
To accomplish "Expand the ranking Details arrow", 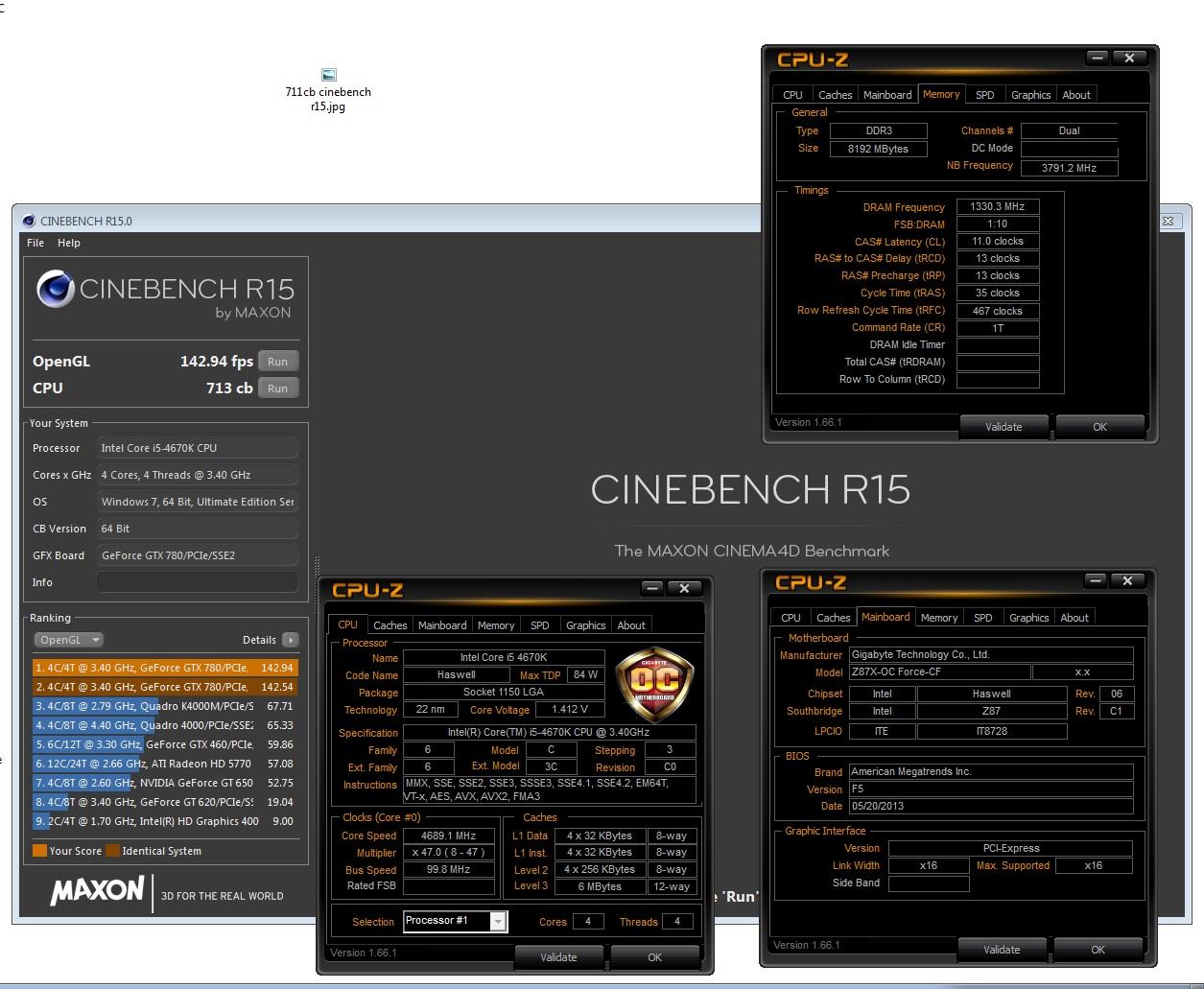I will click(290, 640).
